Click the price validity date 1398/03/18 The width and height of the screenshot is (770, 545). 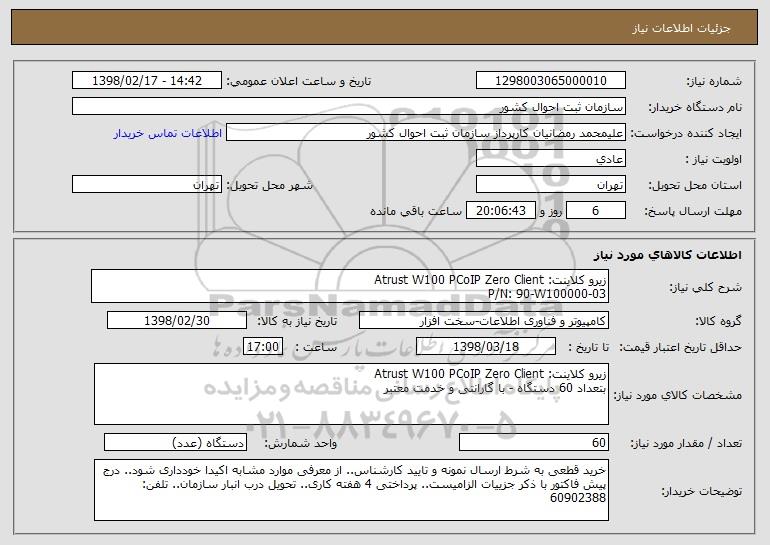(x=486, y=347)
